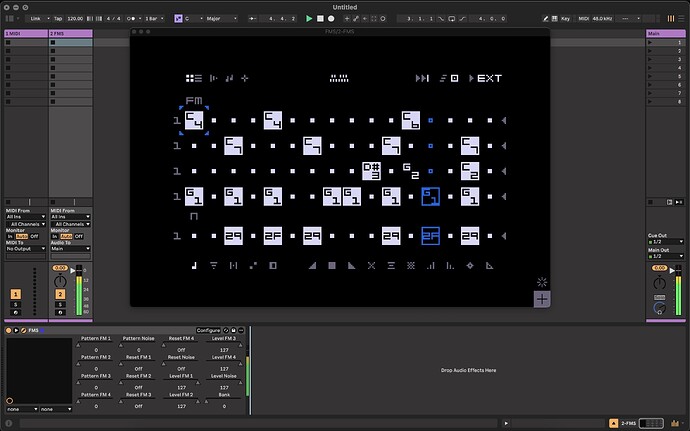This screenshot has height=431, width=690.
Task: Click the ramp-down triangle icon in FMS toolbar
Action: pyautogui.click(x=352, y=265)
